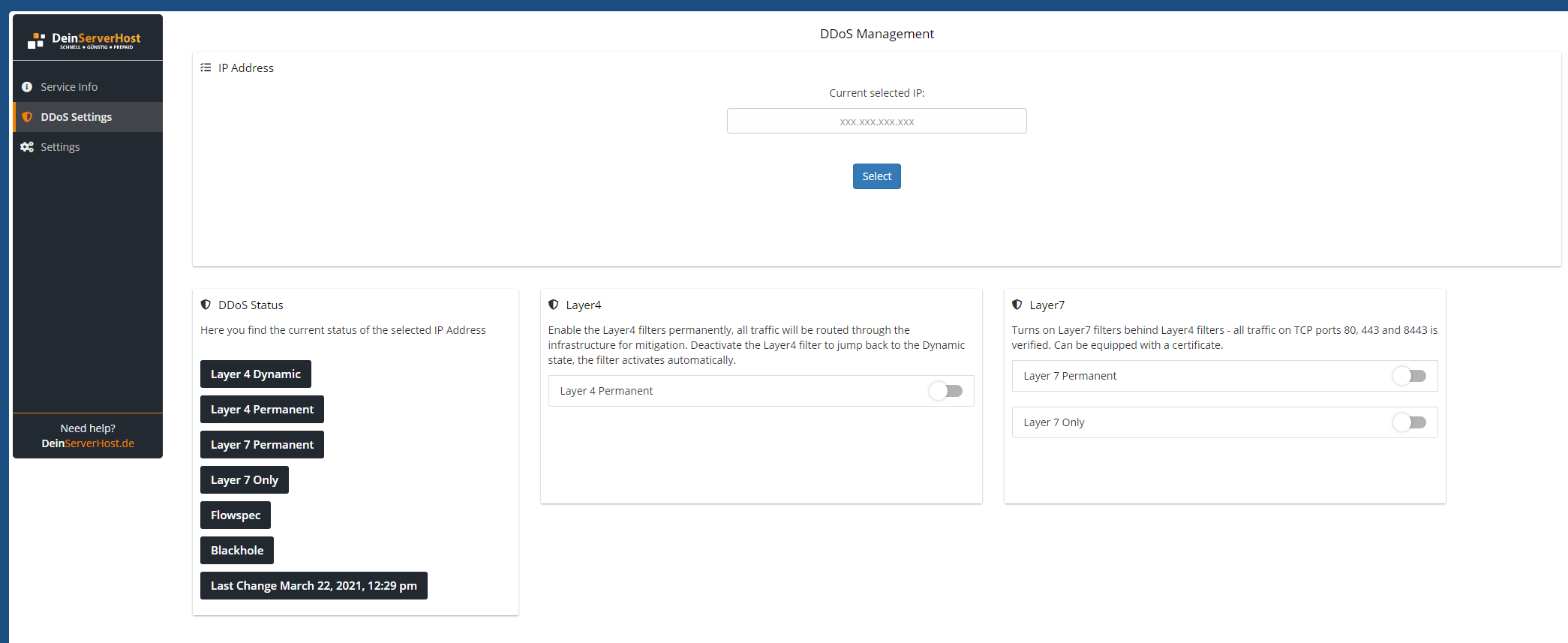Click the Layer7 panel shield icon
Screen dimensions: 1568x643
(1017, 305)
